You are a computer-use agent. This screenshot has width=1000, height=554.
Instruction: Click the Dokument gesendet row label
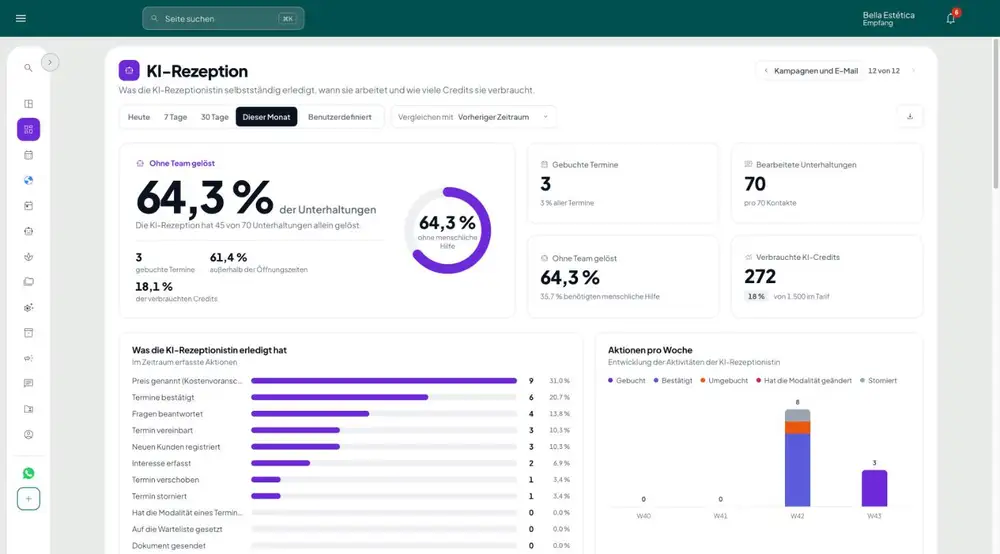coord(169,546)
